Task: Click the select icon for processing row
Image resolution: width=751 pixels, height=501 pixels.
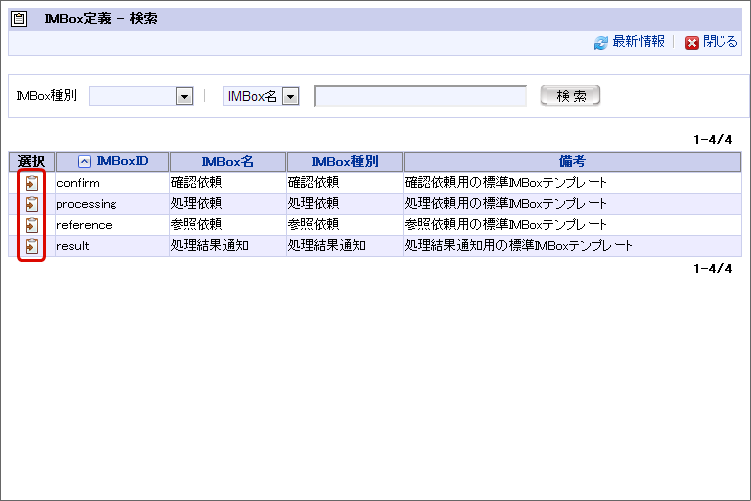Action: click(x=32, y=204)
